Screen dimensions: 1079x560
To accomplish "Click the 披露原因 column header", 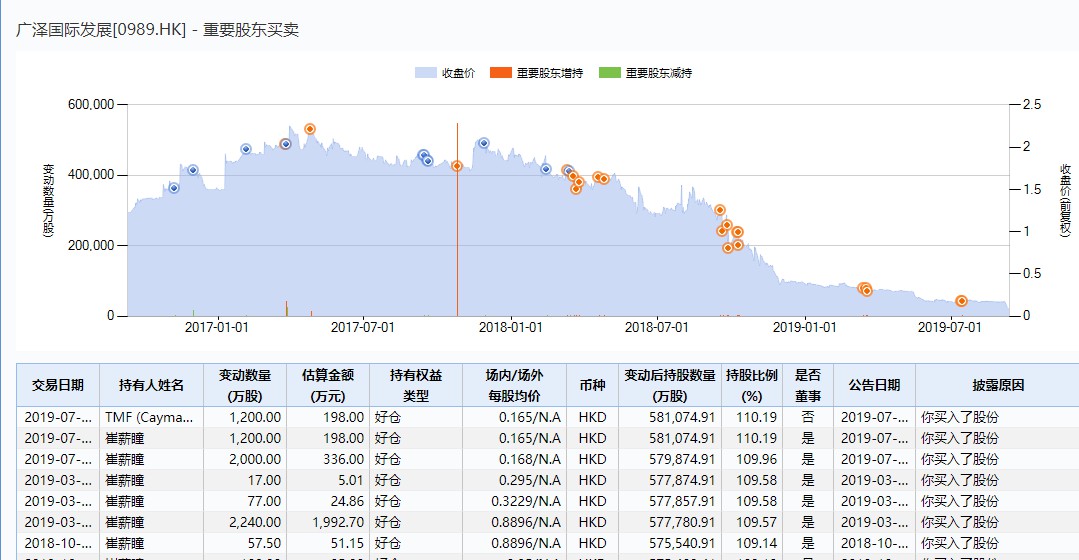I will point(997,385).
